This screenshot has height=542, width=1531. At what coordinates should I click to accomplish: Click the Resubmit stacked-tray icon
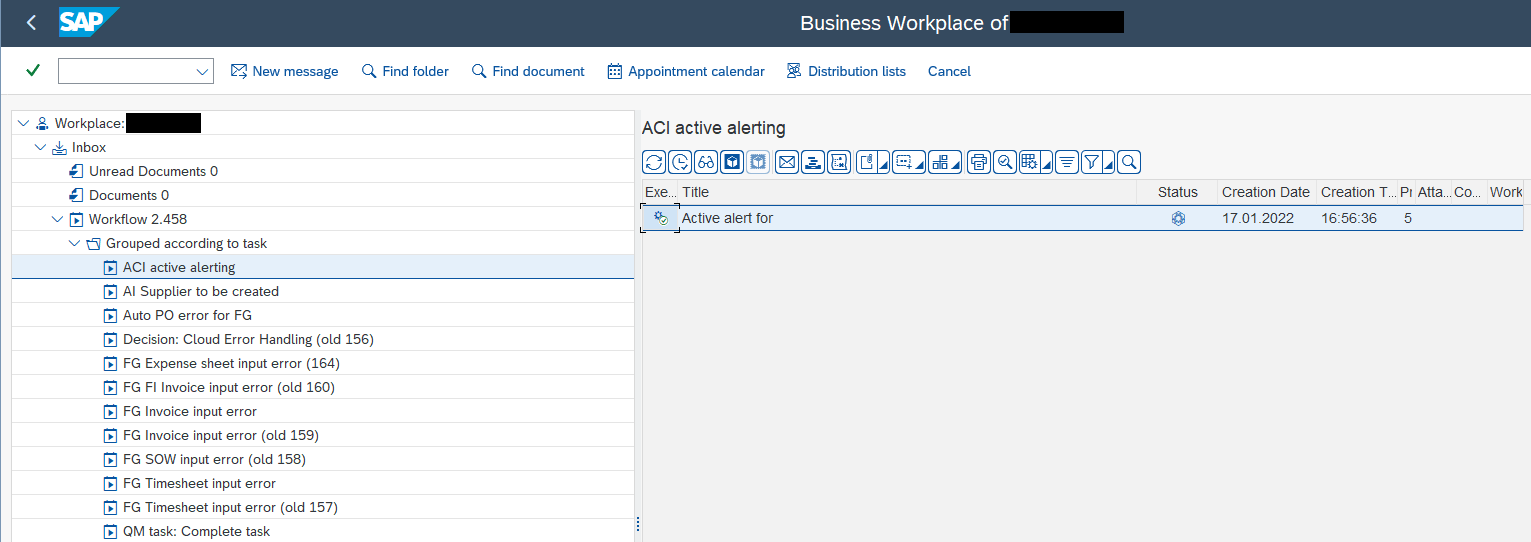tap(813, 162)
